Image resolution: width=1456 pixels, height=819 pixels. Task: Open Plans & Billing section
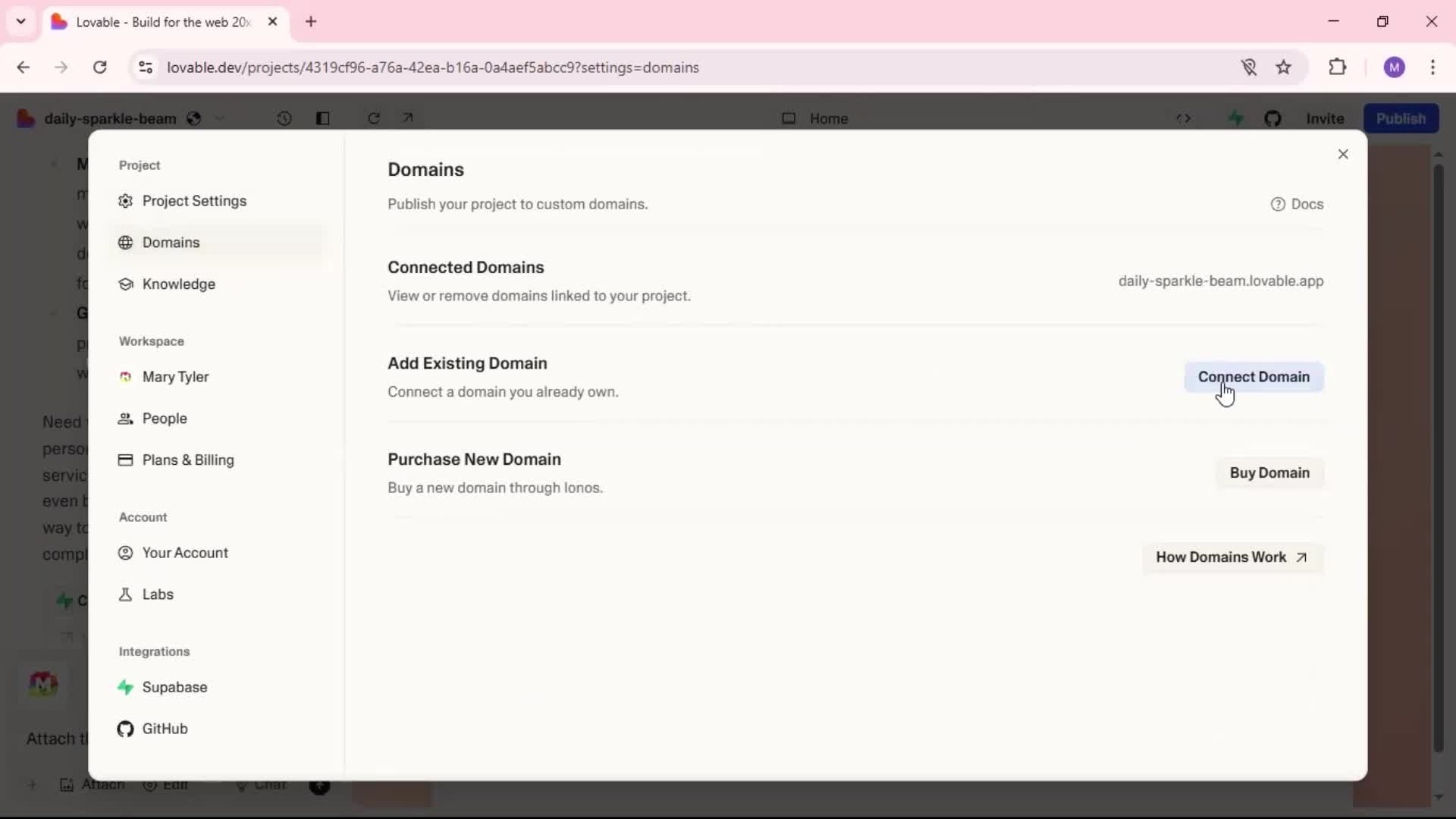click(217, 460)
